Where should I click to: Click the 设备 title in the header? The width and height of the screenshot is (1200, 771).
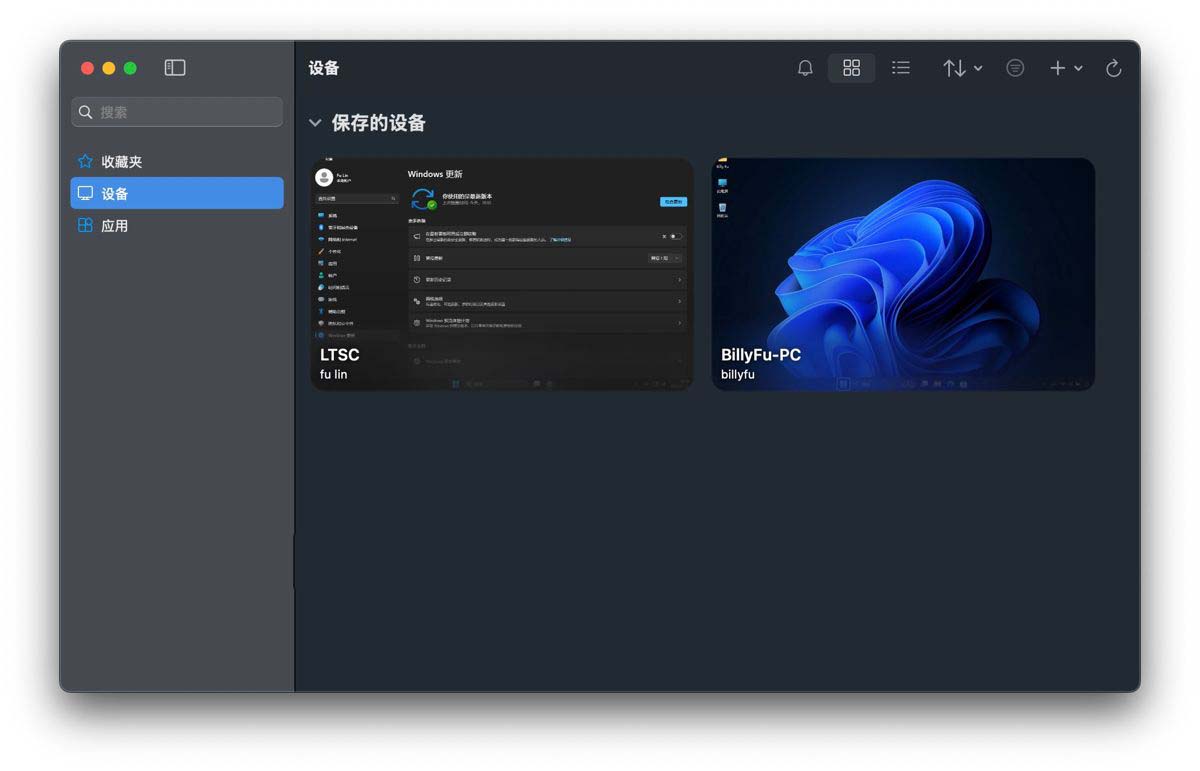pos(324,68)
